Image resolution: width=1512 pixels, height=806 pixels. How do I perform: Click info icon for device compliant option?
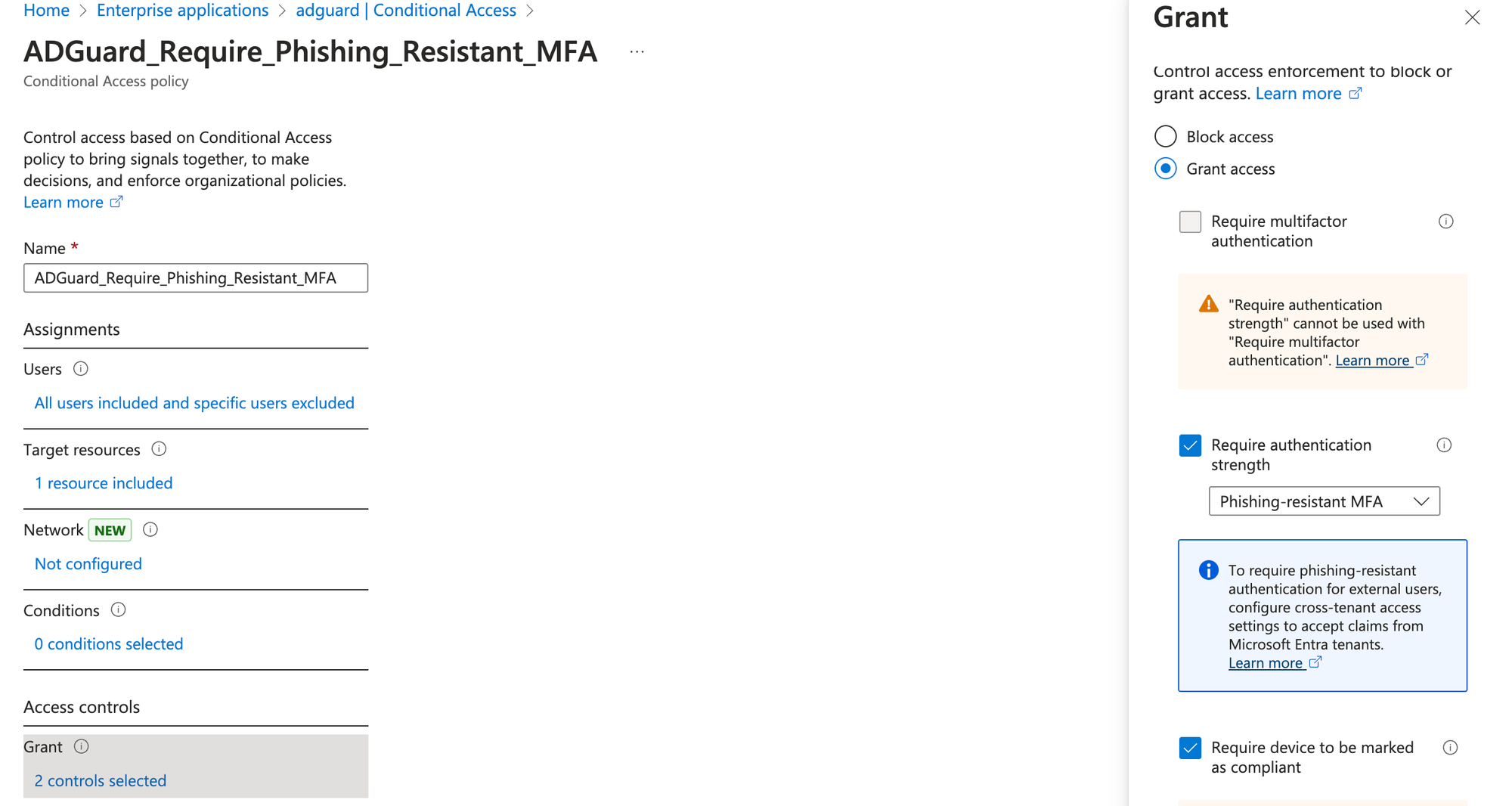pos(1450,748)
